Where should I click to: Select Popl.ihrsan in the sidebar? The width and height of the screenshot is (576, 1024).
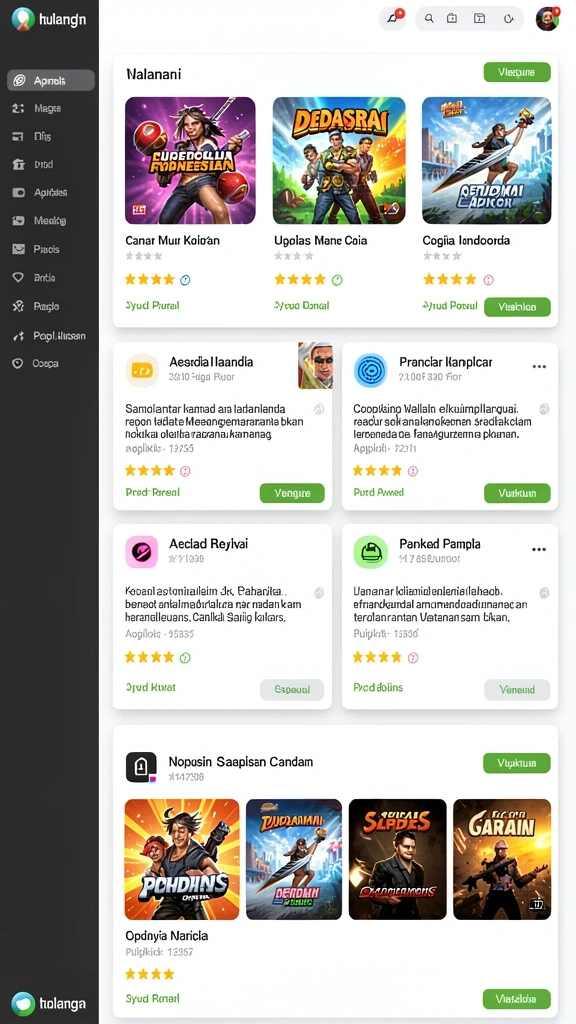coord(51,336)
